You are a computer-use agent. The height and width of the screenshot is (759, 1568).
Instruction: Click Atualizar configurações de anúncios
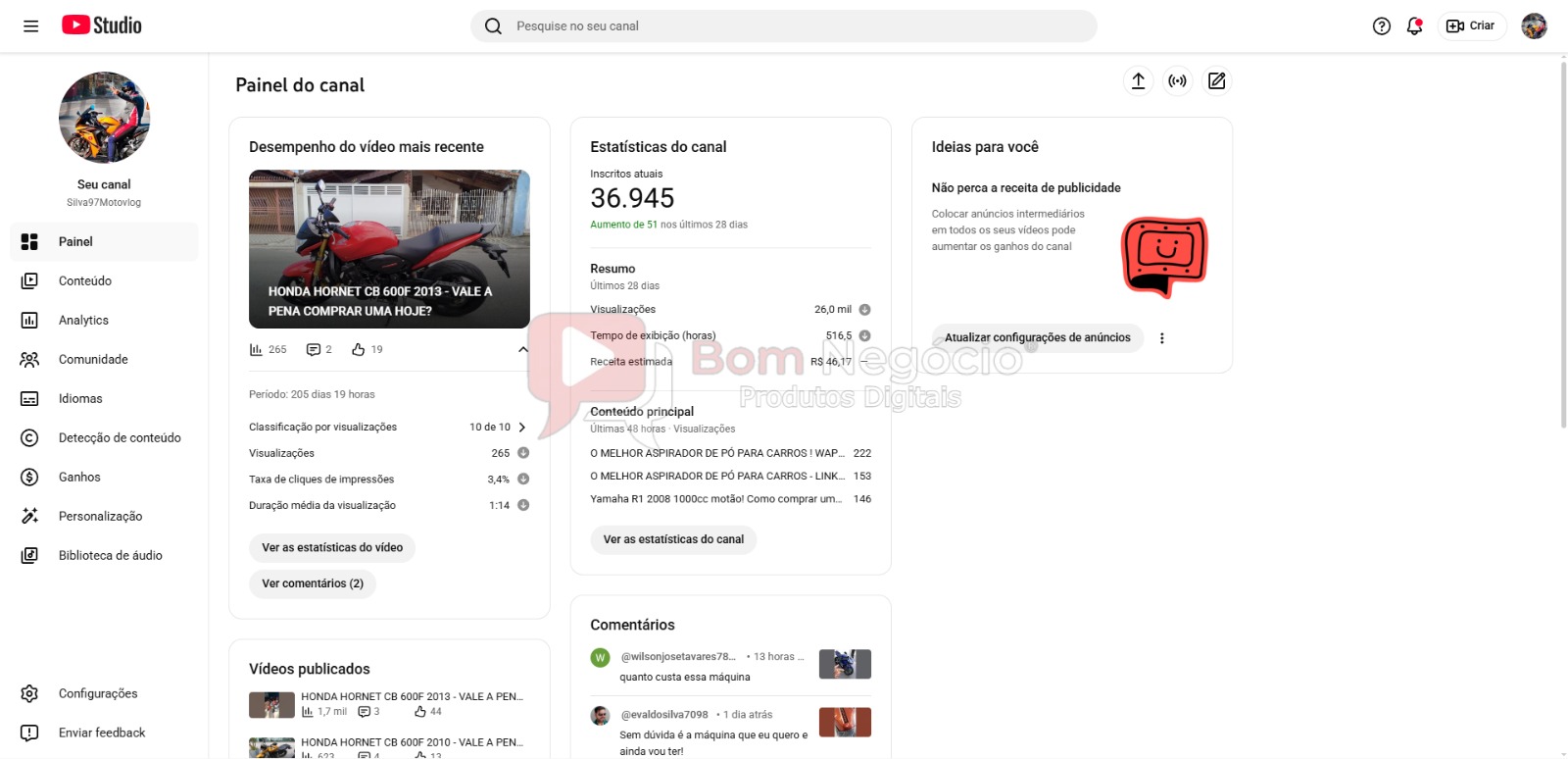point(1037,338)
